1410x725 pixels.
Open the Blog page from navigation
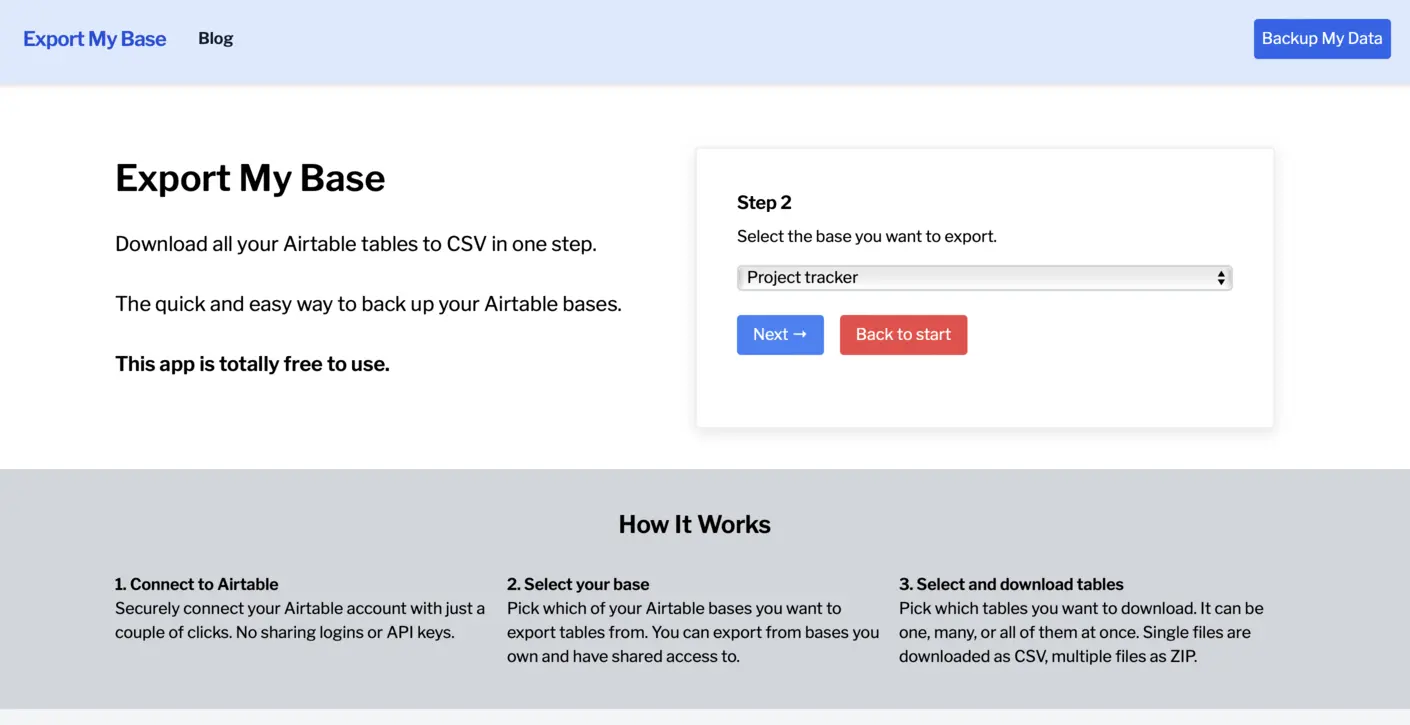tap(215, 39)
